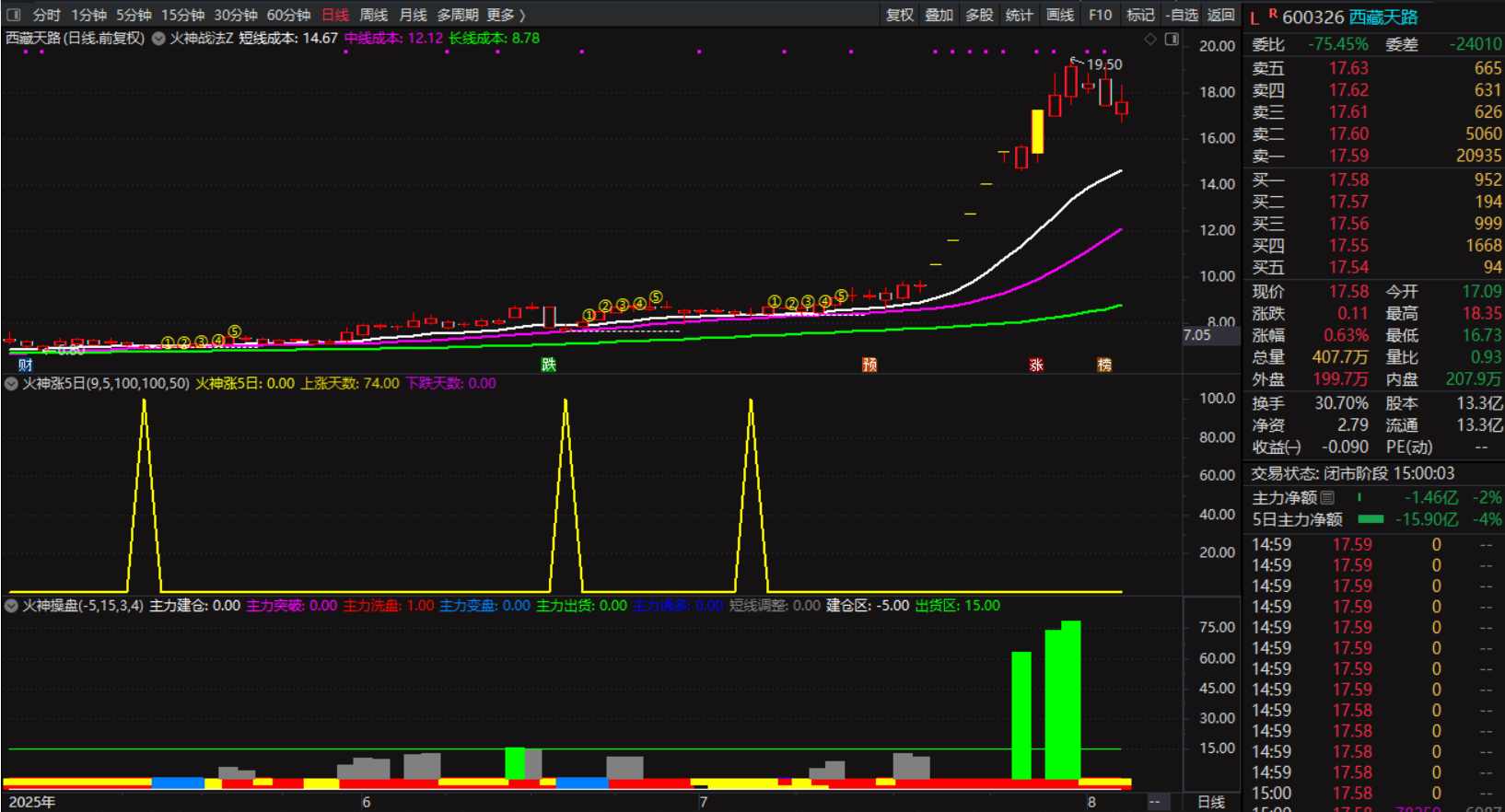Open the details icon beside 主力净额
The image size is (1505, 812).
coord(1327,498)
